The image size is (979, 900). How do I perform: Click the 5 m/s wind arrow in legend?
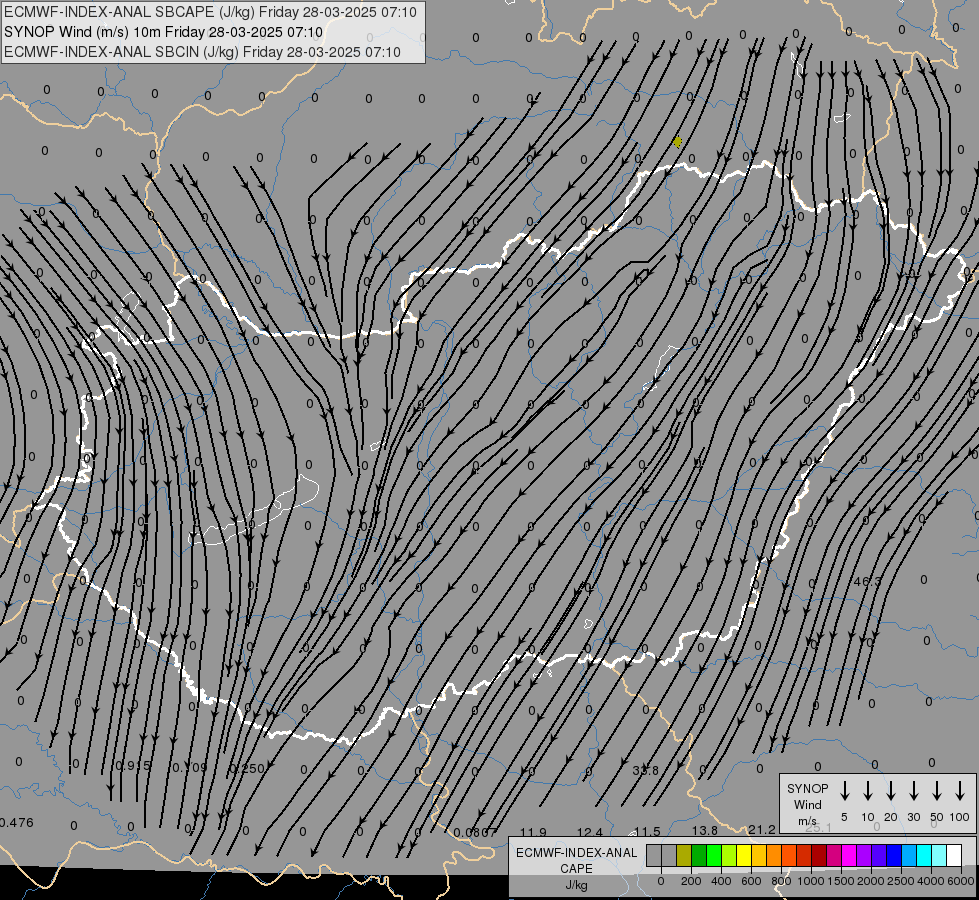(x=844, y=791)
